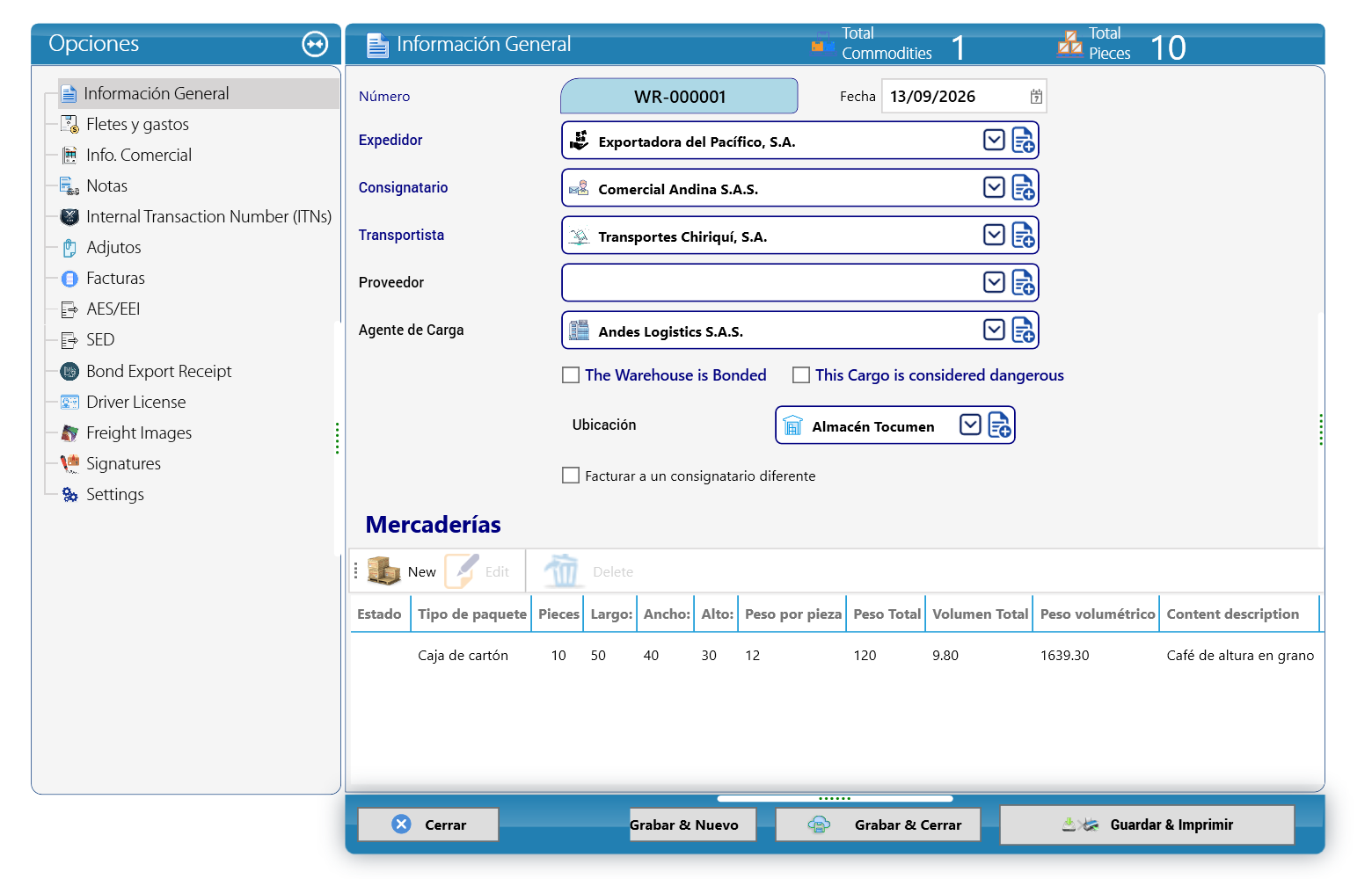Expand the Agente de Carga dropdown
The image size is (1372, 879).
click(994, 330)
